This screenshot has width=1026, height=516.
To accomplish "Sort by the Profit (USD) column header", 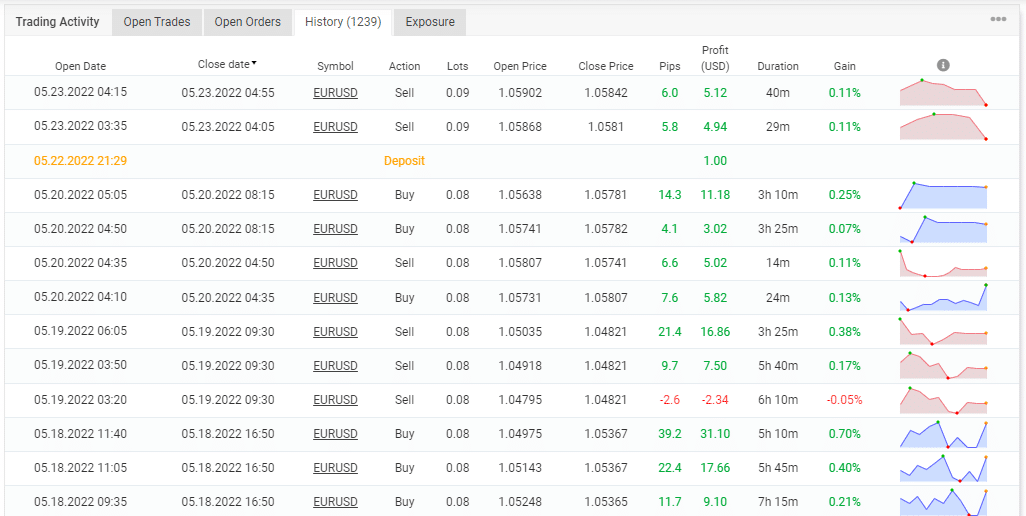I will pyautogui.click(x=715, y=58).
